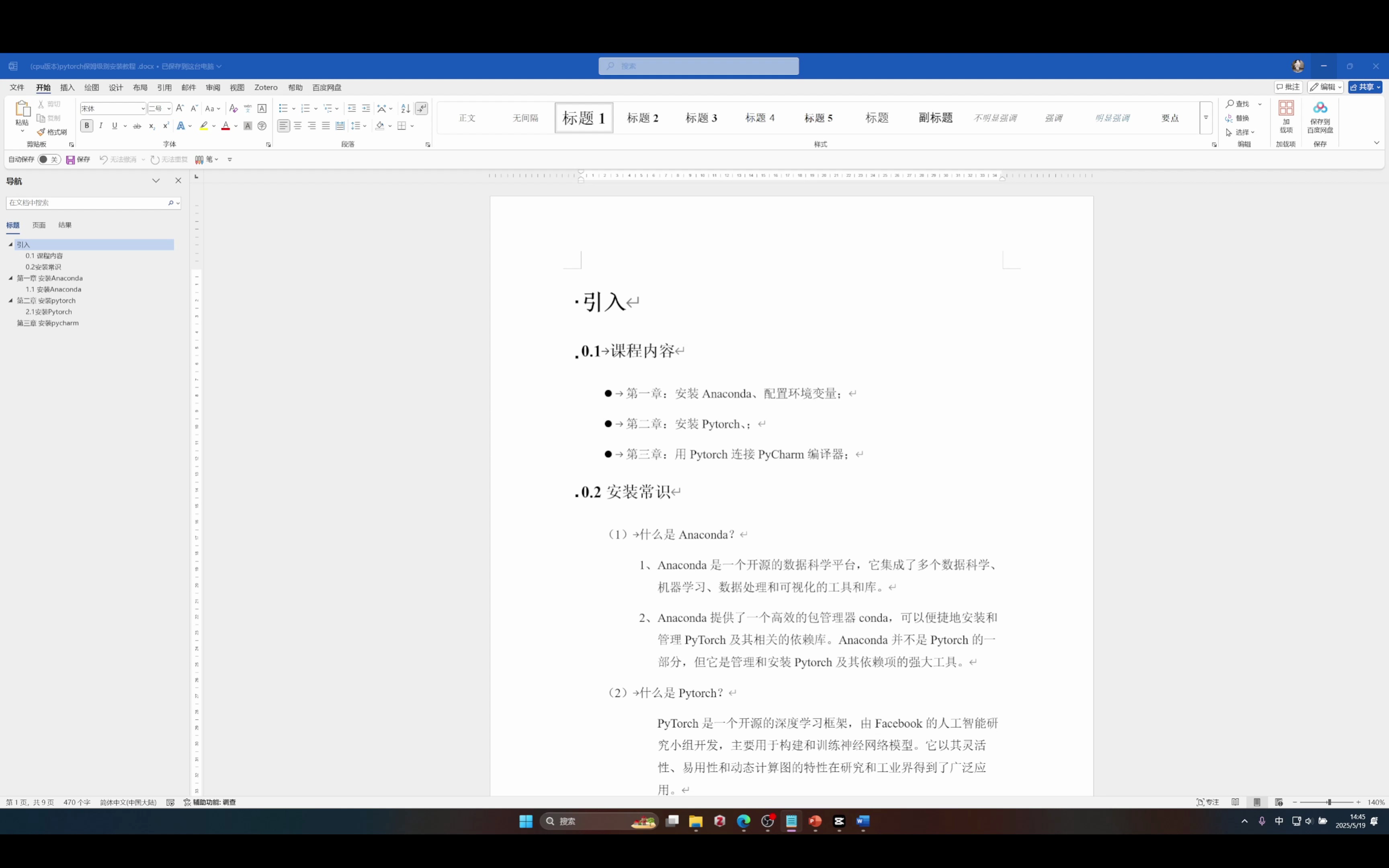The width and height of the screenshot is (1389, 868).
Task: Collapse the 第一章 安装Anaconda heading in navigation
Action: [x=11, y=278]
